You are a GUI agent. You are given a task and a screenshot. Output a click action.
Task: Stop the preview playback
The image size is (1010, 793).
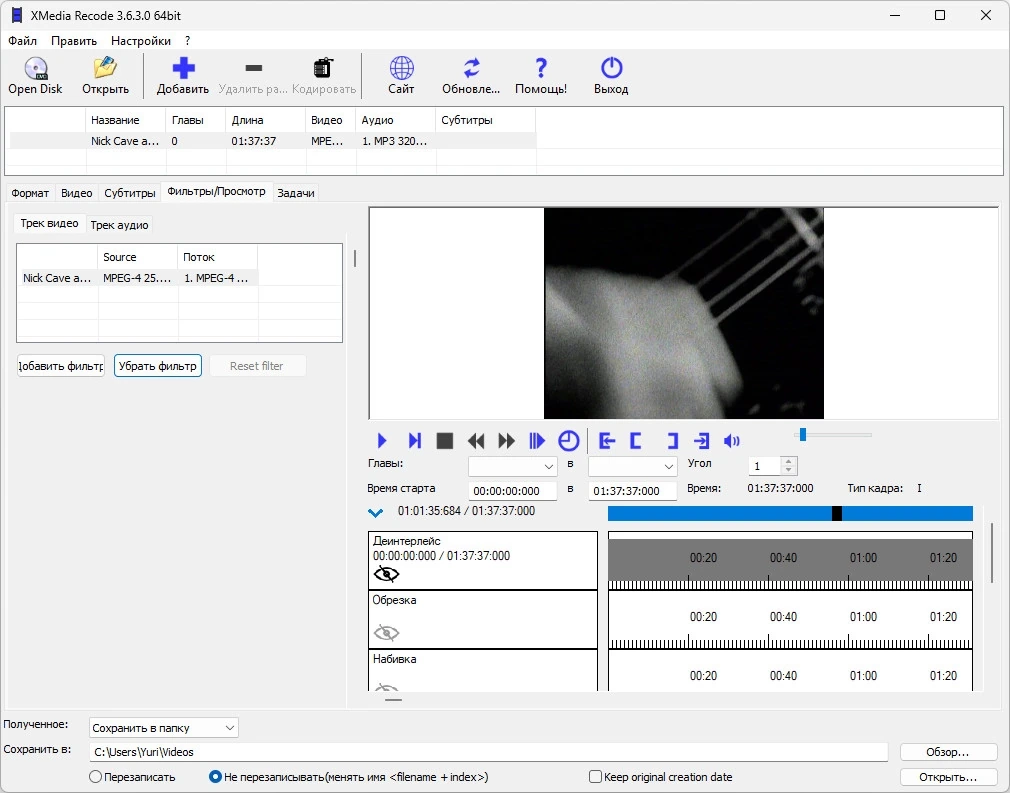(444, 441)
